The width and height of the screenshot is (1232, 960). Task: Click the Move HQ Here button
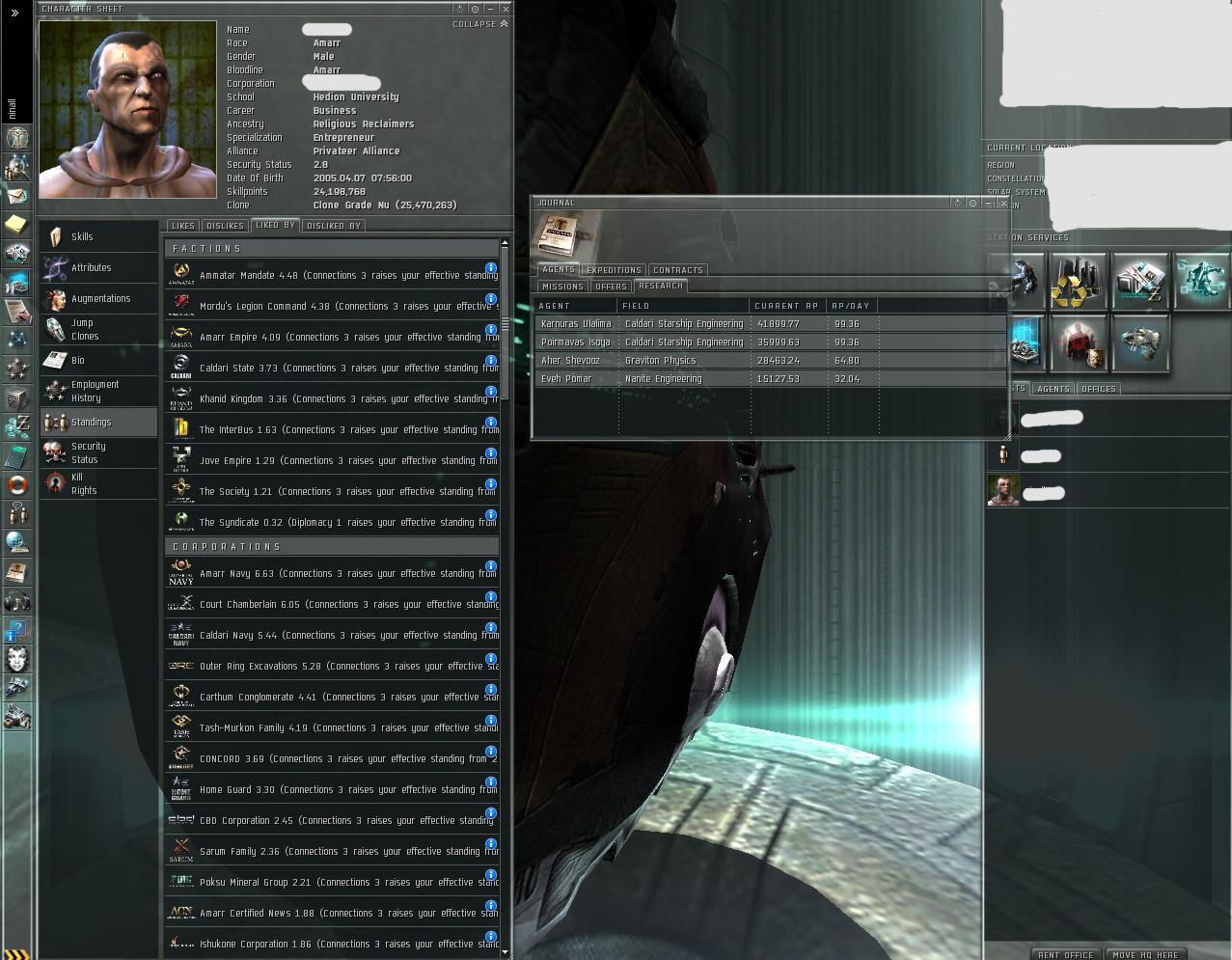[1144, 954]
